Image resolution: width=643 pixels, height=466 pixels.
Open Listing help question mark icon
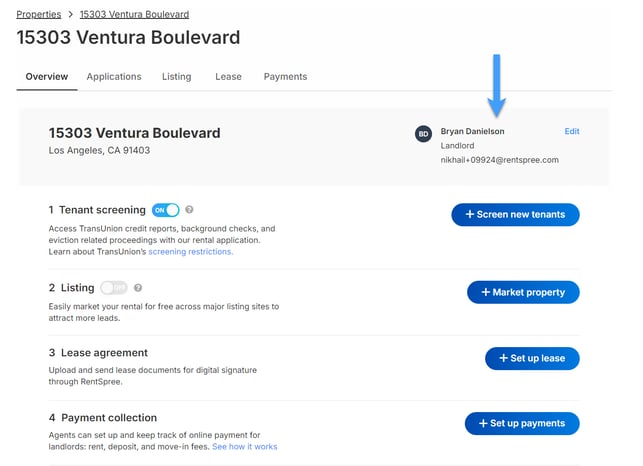(138, 288)
